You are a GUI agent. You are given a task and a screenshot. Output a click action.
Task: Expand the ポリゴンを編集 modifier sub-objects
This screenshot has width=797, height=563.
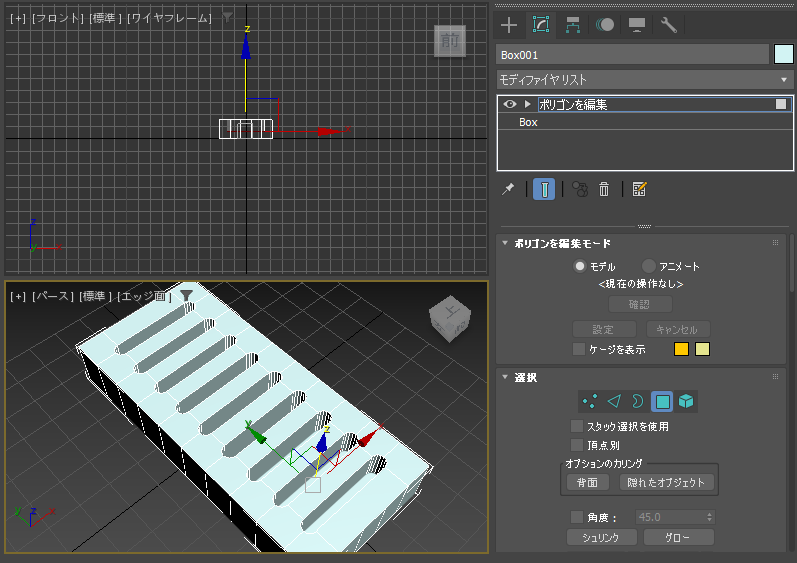tap(528, 104)
